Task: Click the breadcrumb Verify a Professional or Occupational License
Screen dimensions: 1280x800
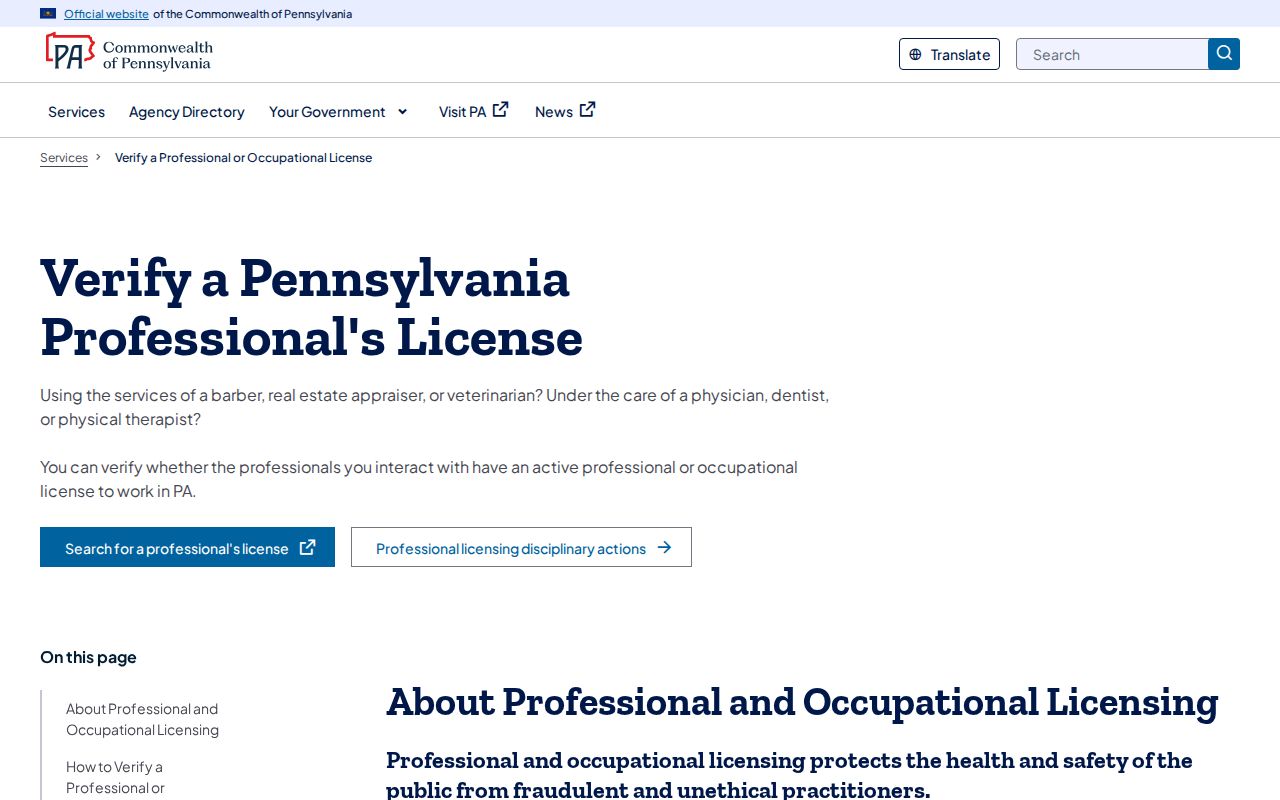Action: (243, 158)
